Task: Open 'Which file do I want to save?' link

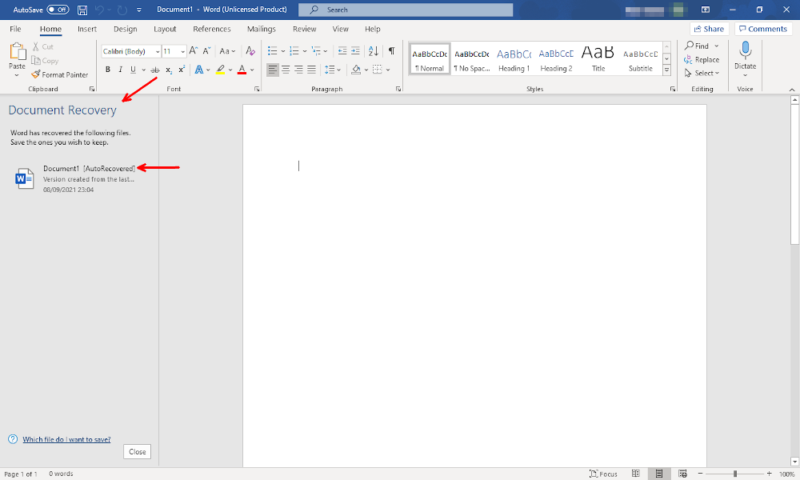Action: [66, 440]
